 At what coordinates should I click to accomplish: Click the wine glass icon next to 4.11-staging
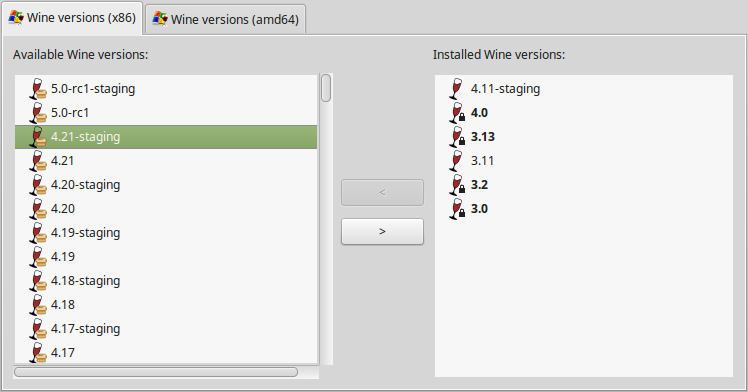tap(456, 89)
